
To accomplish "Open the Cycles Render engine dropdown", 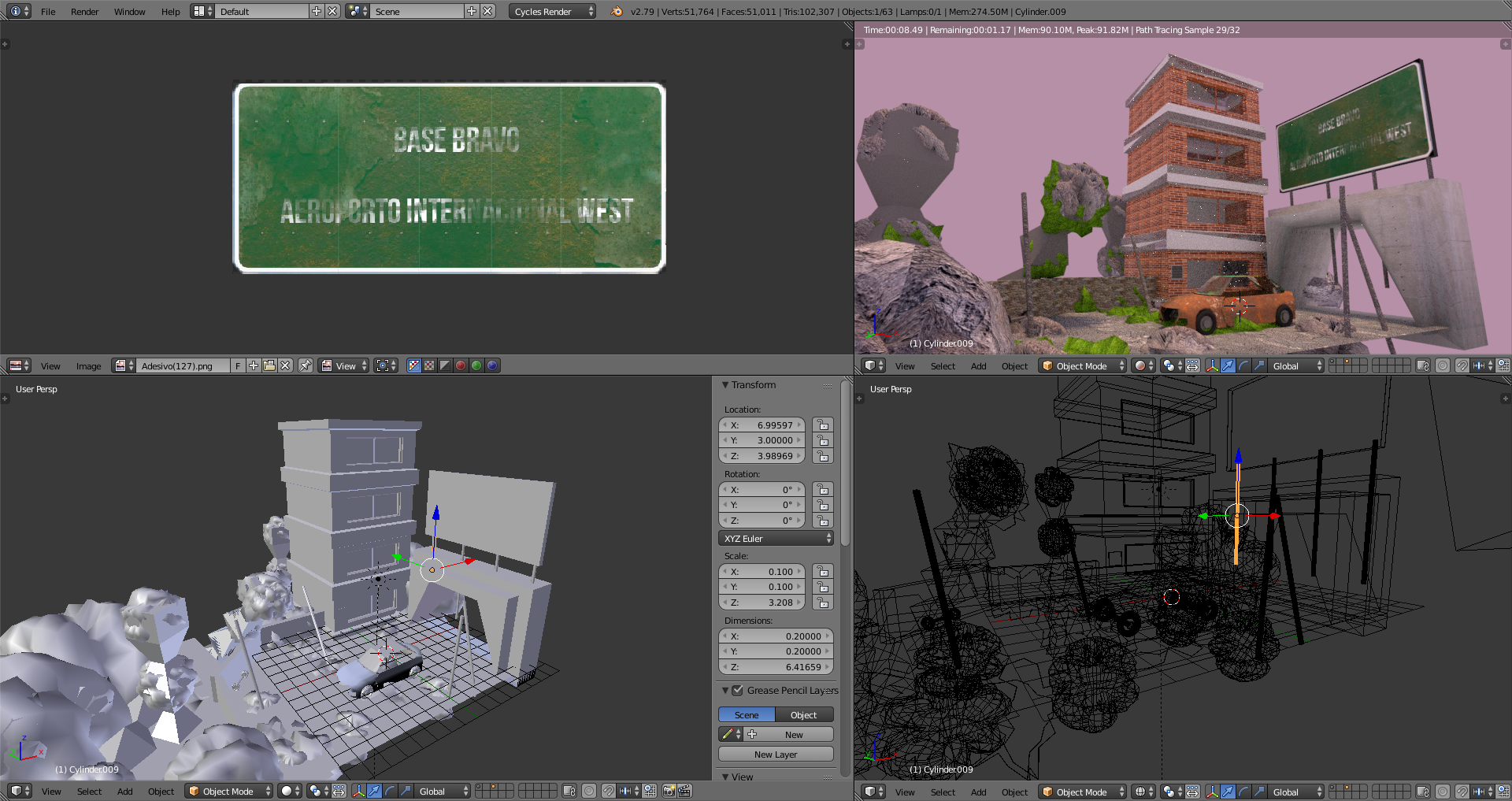I will click(552, 11).
